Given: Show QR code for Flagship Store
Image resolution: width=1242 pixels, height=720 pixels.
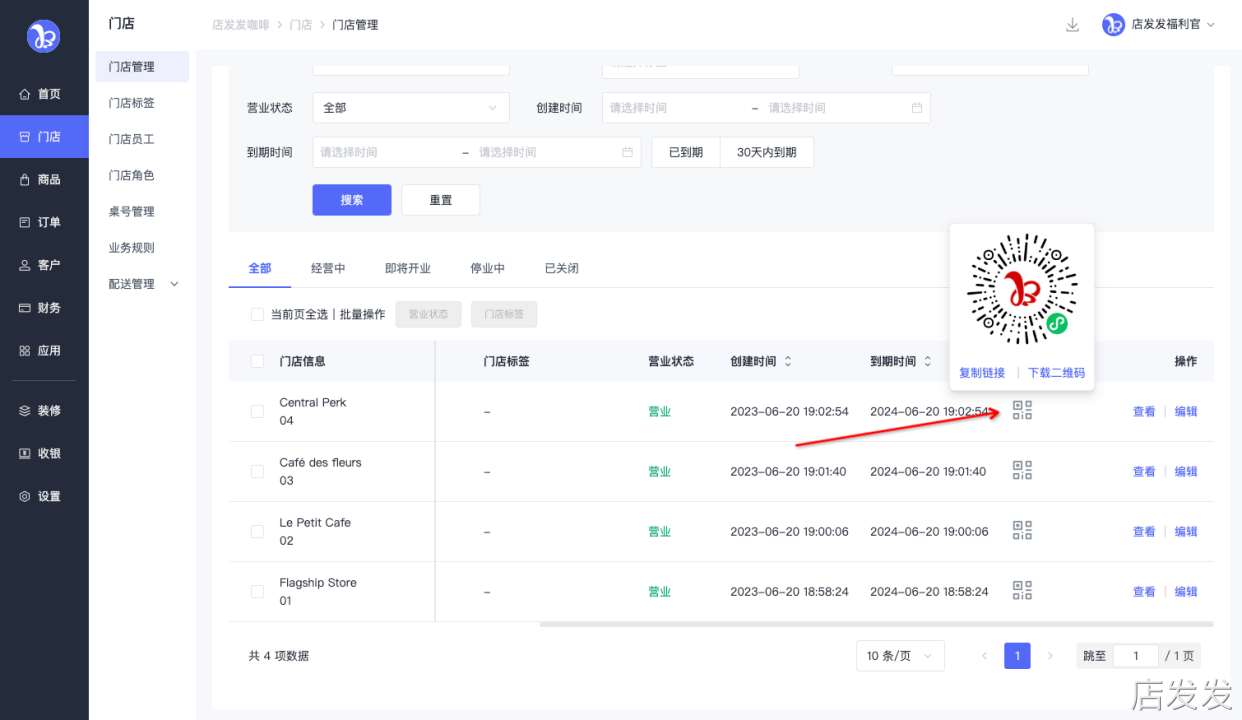Looking at the screenshot, I should coord(1022,591).
